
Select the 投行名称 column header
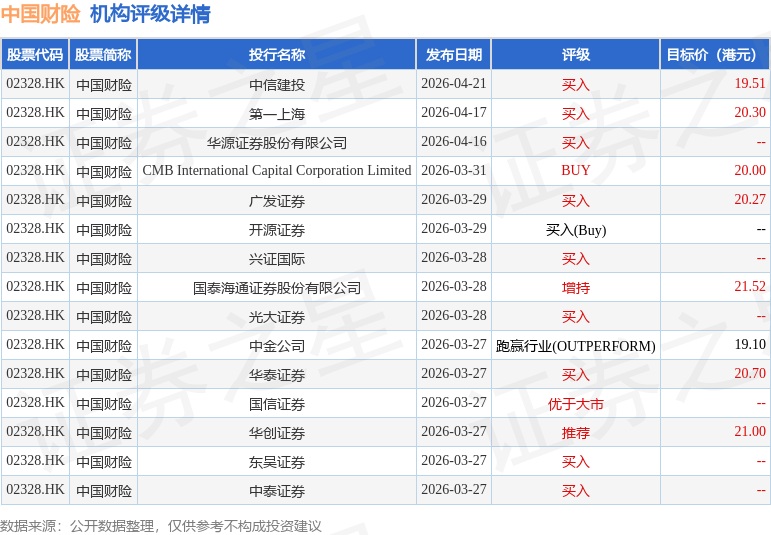point(277,55)
